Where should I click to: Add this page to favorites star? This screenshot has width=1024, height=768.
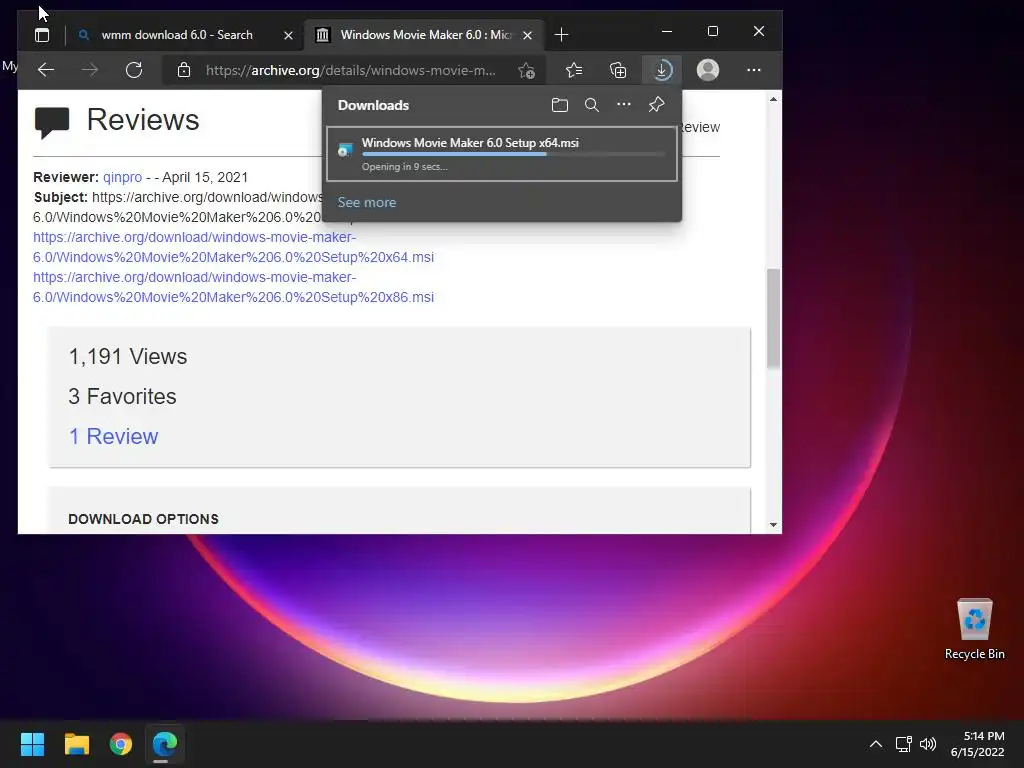[526, 71]
